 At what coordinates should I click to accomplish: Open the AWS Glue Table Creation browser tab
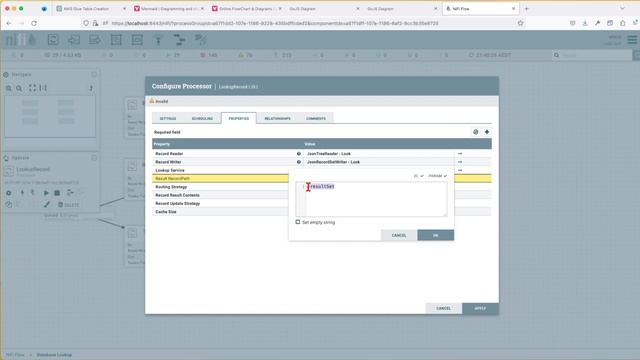coord(91,9)
